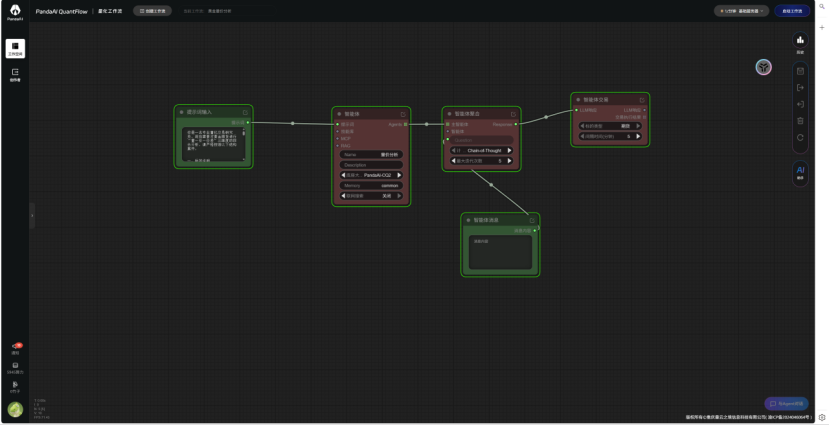Toggle the 目的类型 option right arrow in 智能体交易 node
The height and width of the screenshot is (425, 830).
[x=639, y=126]
